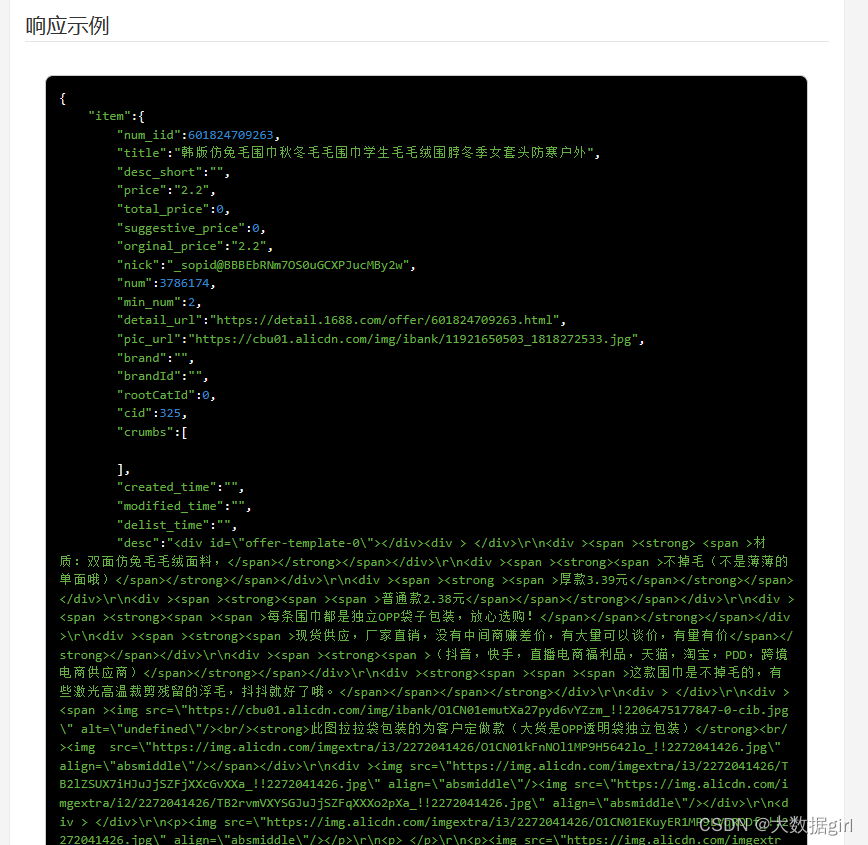
Task: Click the rootCatId value 0
Action: point(205,395)
